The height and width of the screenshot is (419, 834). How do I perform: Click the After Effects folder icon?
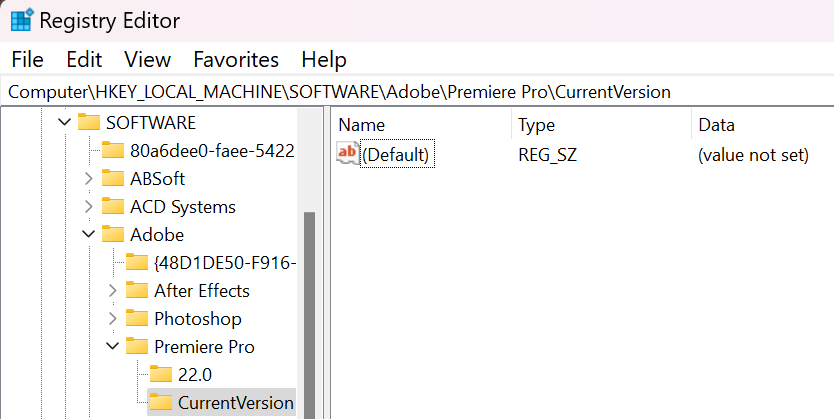coord(138,291)
